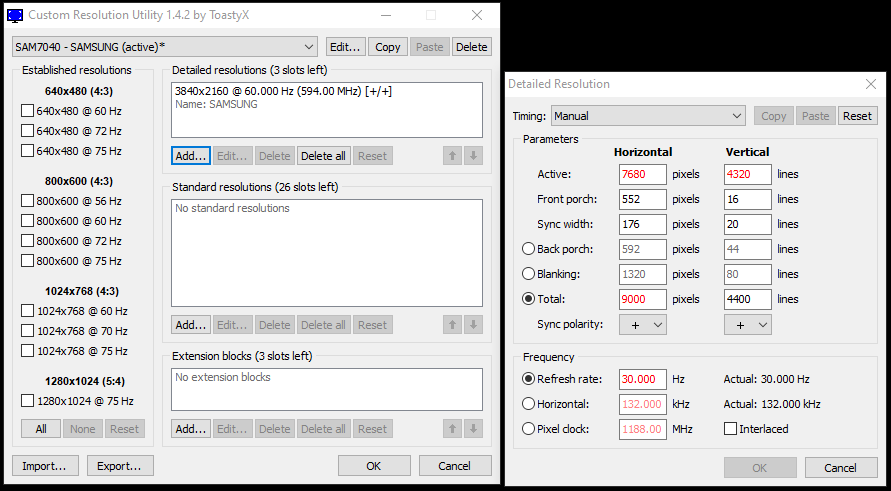Open horizontal sync polarity dropdown
The width and height of the screenshot is (891, 491).
tap(643, 325)
